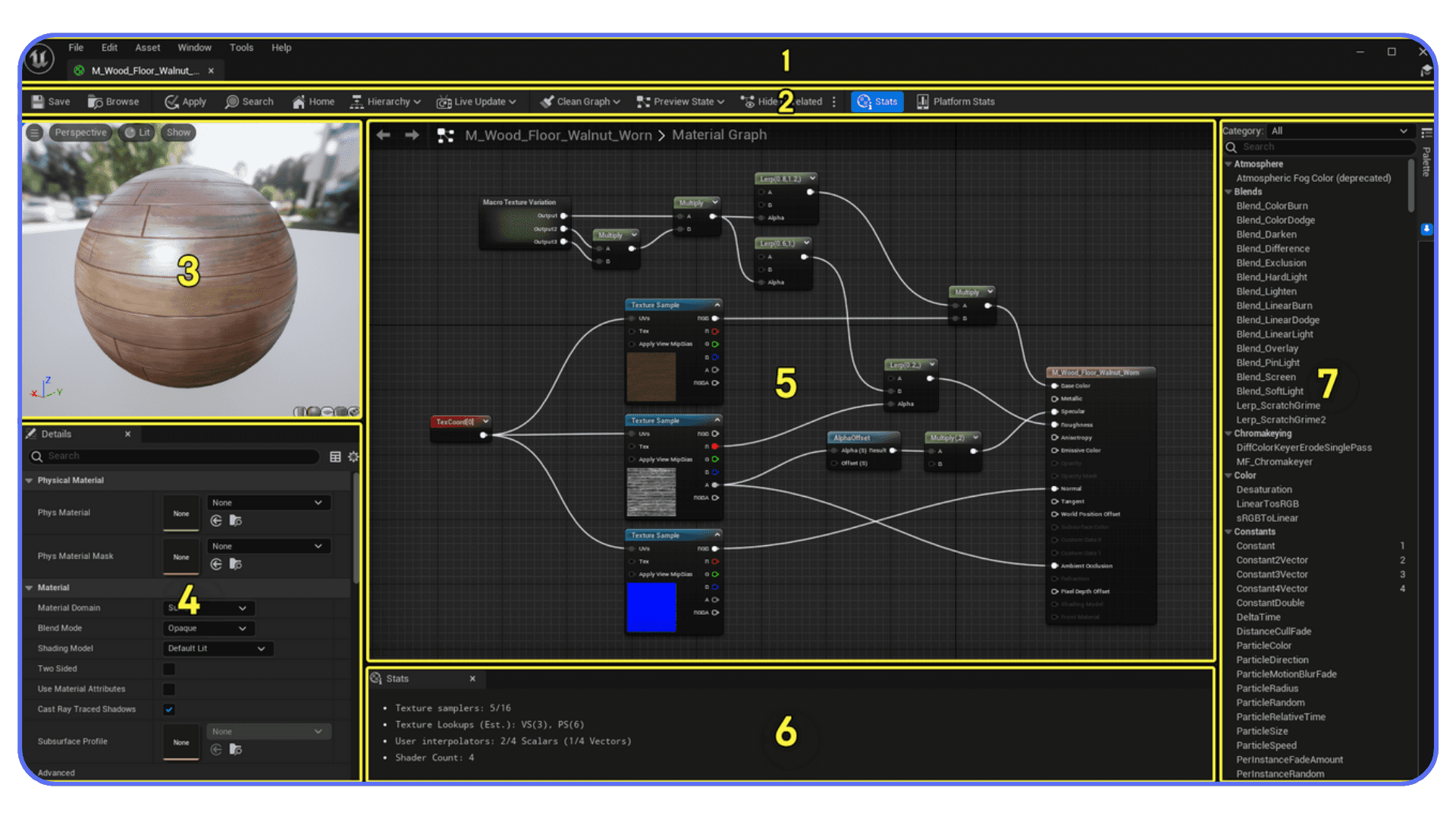Click the palette search field
This screenshot has height=819, width=1456.
click(x=1319, y=147)
